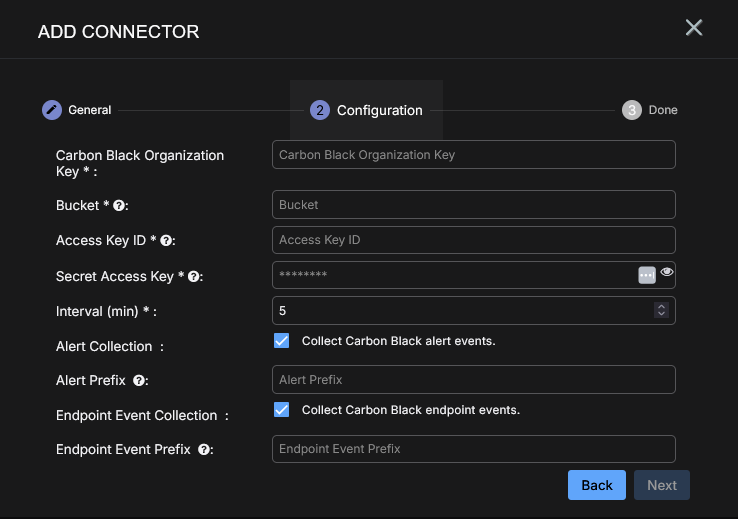The image size is (738, 519).
Task: Click the password manager icon in Secret Access Key
Action: click(647, 275)
